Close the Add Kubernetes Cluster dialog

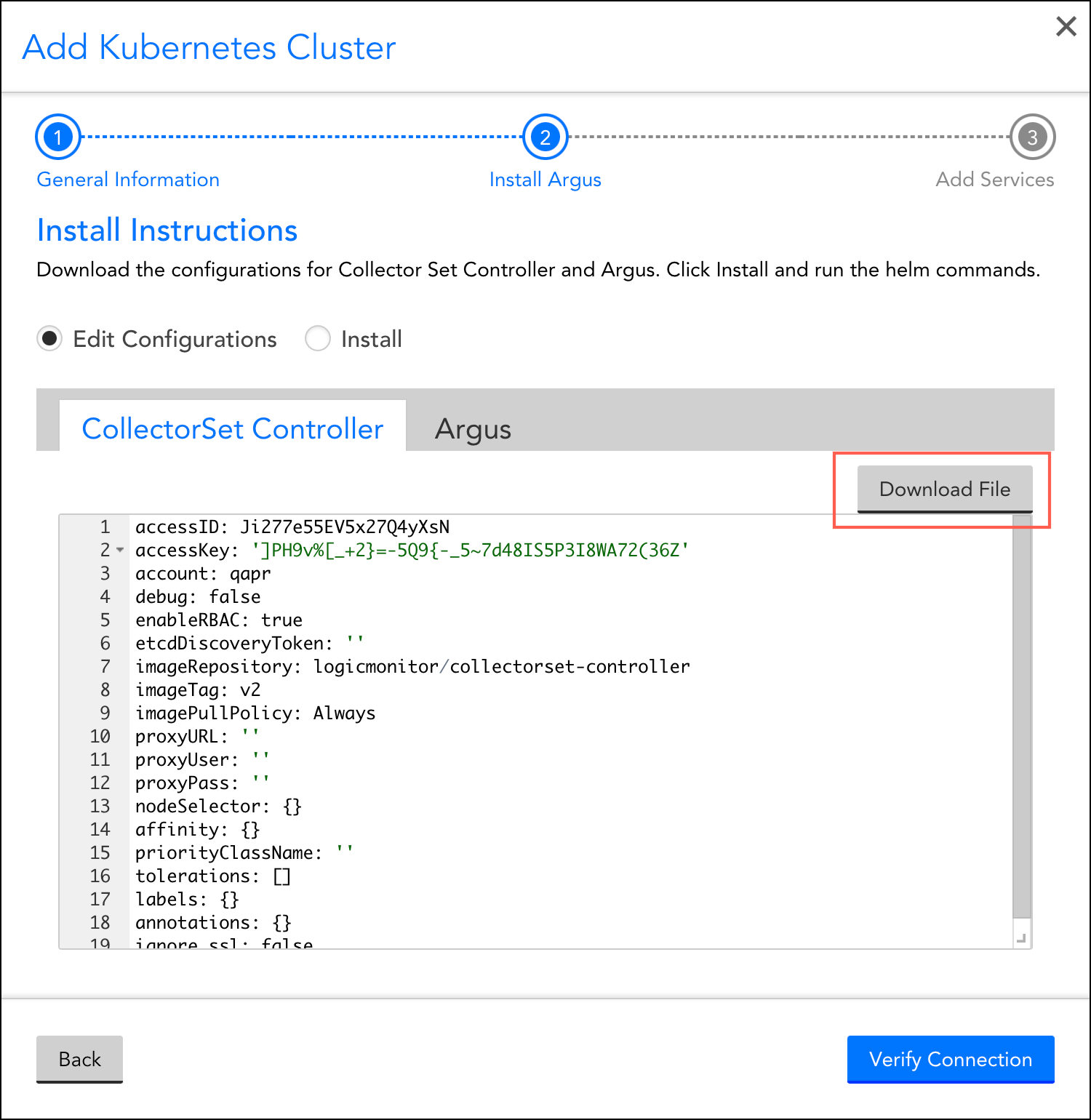point(1066,27)
